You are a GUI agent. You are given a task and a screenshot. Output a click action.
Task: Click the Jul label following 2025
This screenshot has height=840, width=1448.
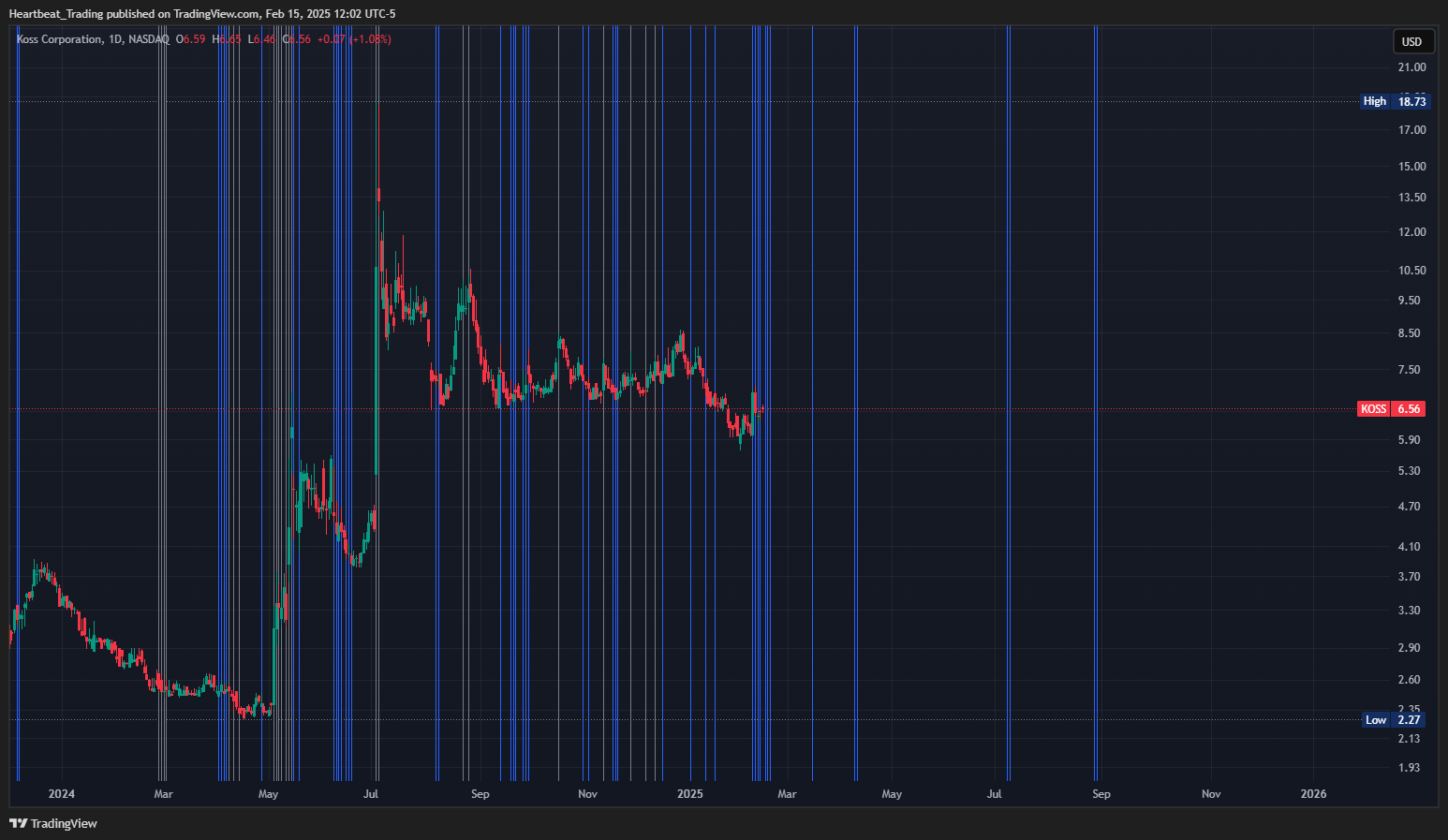pyautogui.click(x=995, y=794)
